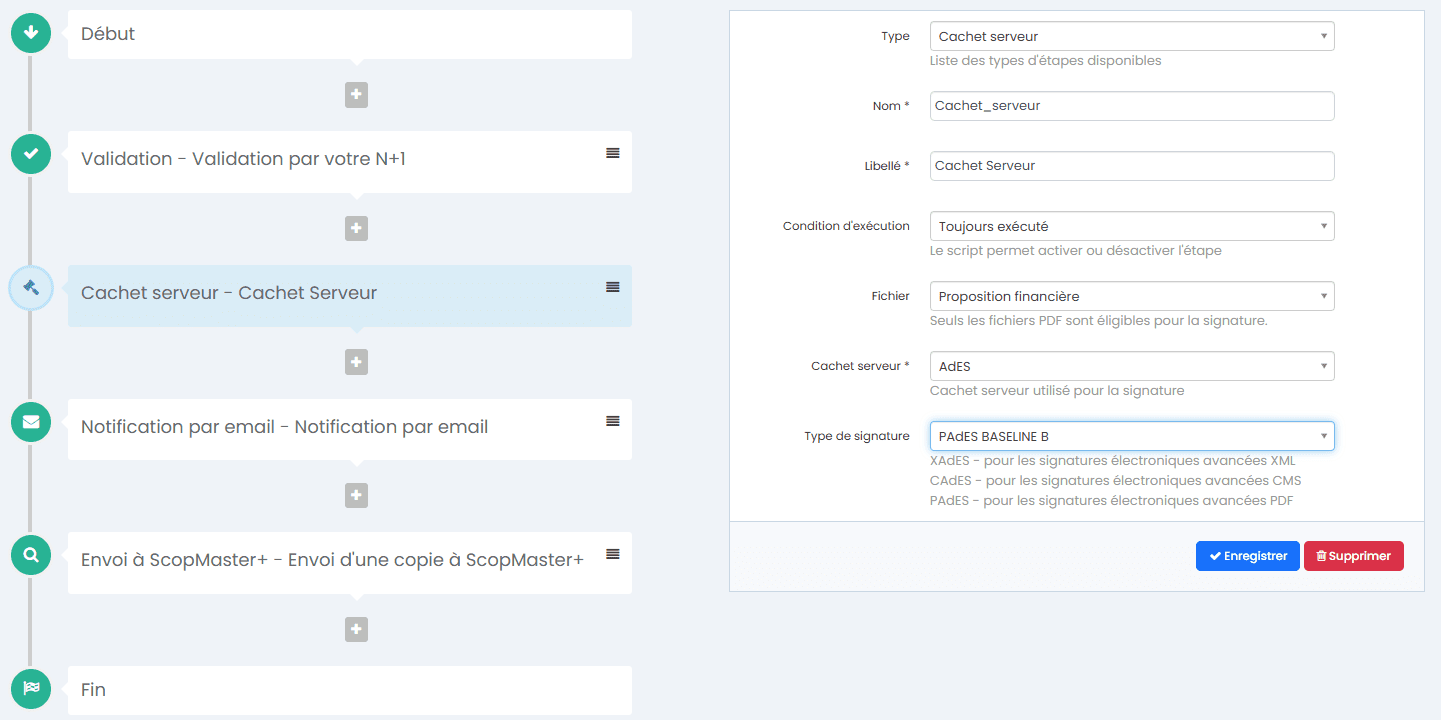Open the hamburger menu on Validation par votre N+1
The image size is (1441, 720).
pyautogui.click(x=611, y=153)
